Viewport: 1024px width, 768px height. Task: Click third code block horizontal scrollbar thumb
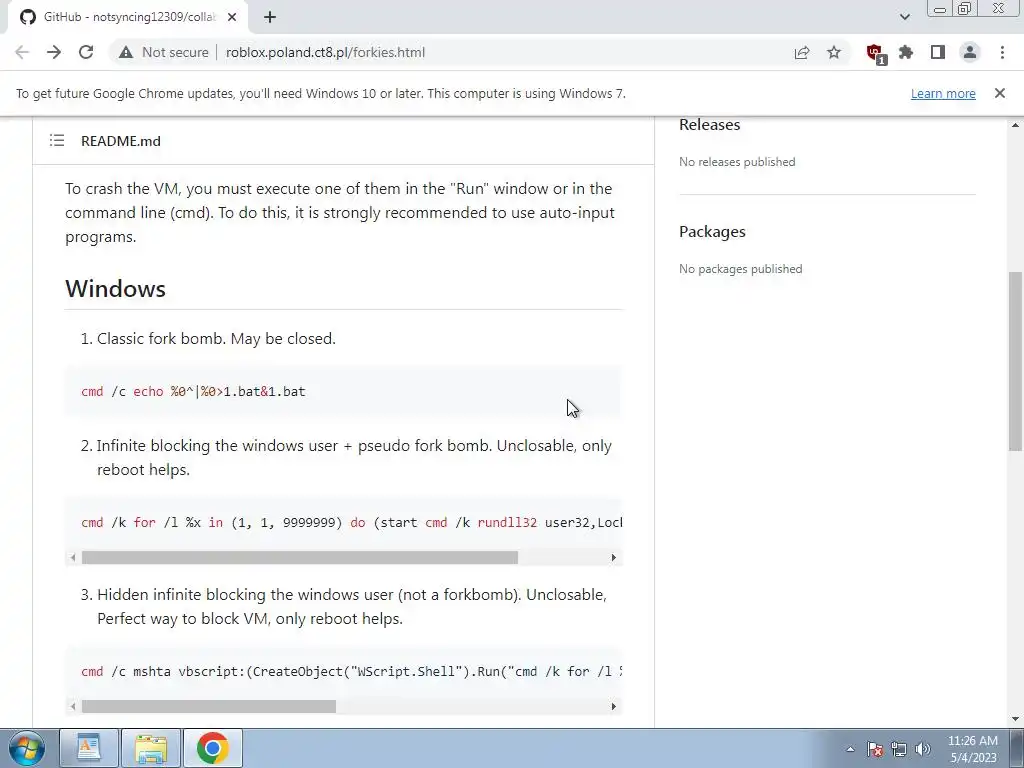click(x=209, y=707)
